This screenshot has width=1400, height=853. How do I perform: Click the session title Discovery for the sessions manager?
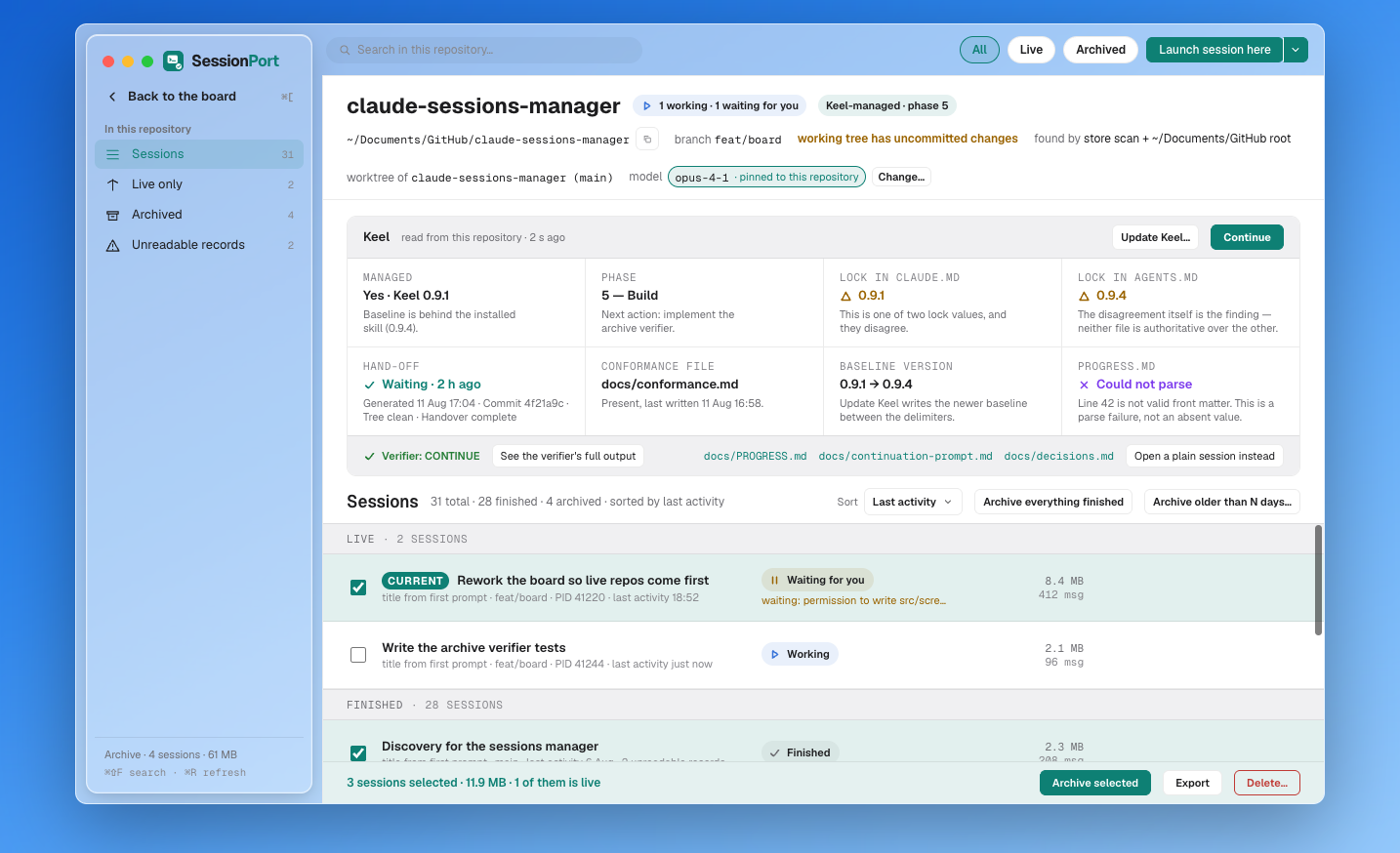(x=490, y=746)
